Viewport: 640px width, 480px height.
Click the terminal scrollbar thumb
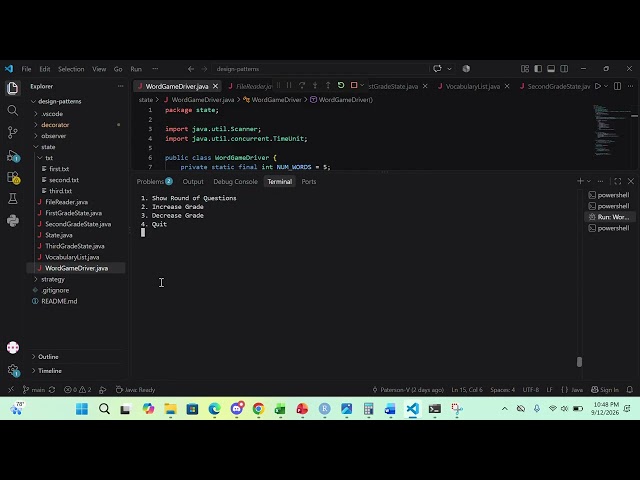coord(579,362)
